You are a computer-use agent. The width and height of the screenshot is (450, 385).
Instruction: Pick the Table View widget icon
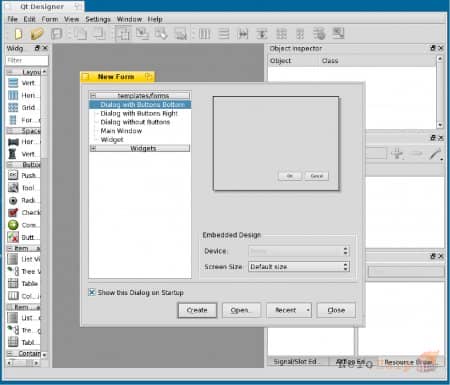point(13,283)
